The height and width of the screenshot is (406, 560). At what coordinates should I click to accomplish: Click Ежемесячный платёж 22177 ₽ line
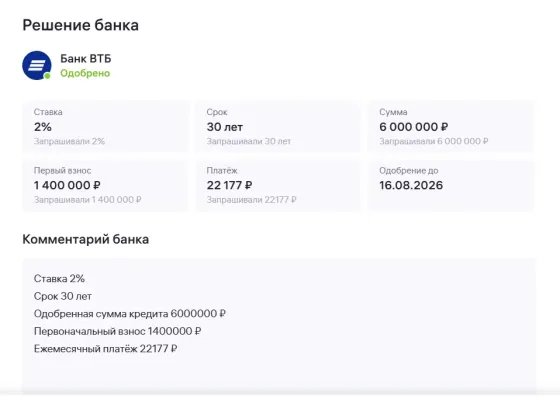pos(105,349)
